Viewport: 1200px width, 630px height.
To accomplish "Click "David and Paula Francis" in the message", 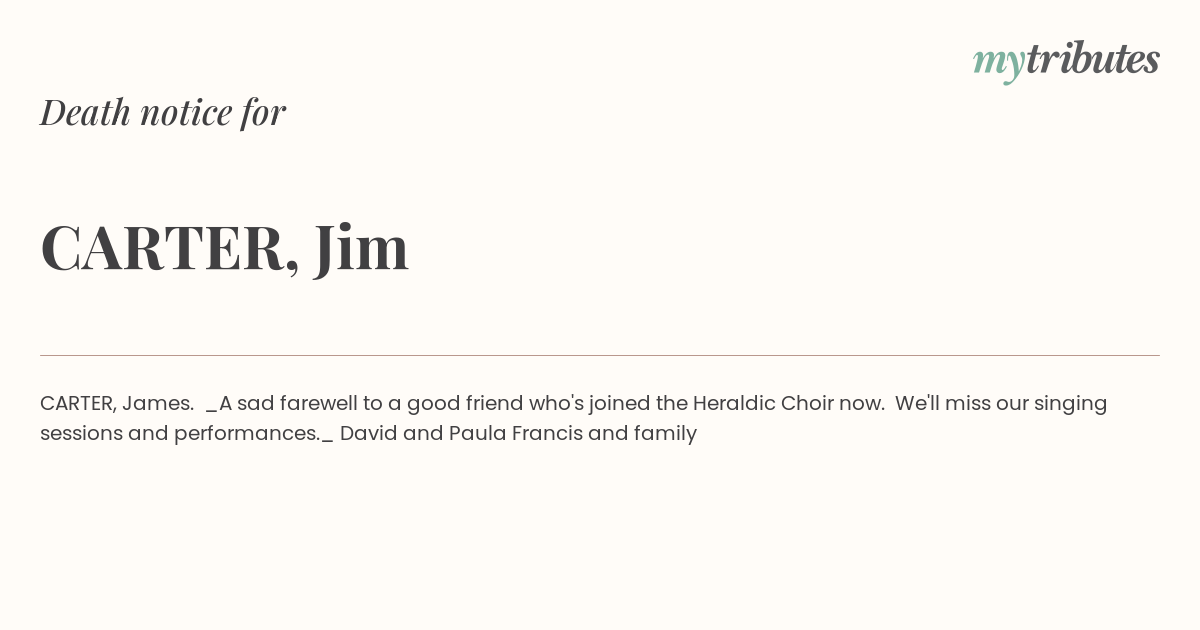I will click(x=461, y=433).
